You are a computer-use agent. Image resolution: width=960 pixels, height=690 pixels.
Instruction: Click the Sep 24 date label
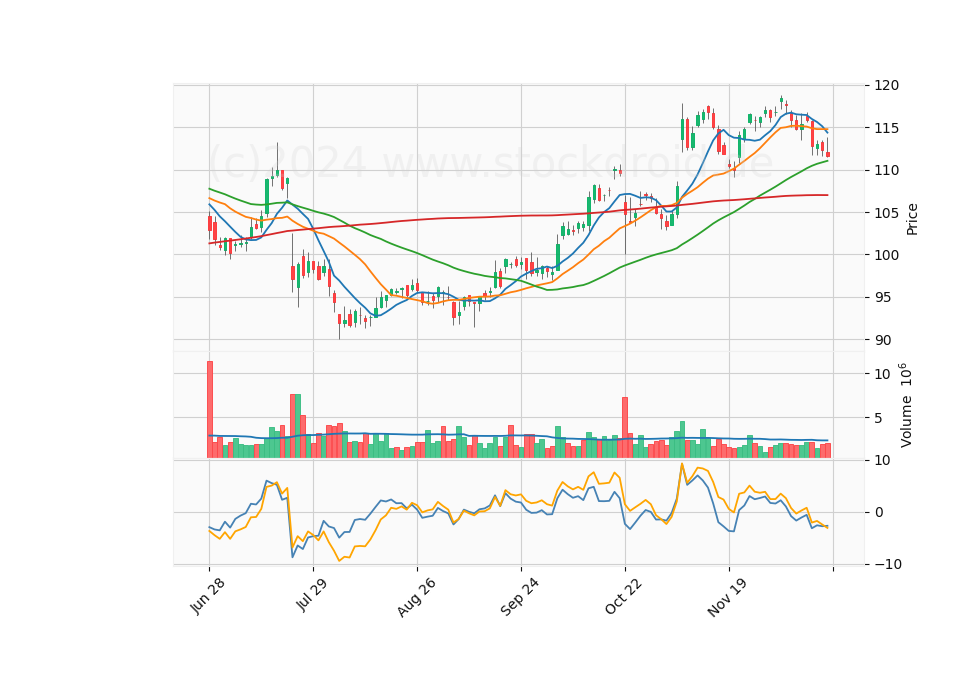(520, 596)
